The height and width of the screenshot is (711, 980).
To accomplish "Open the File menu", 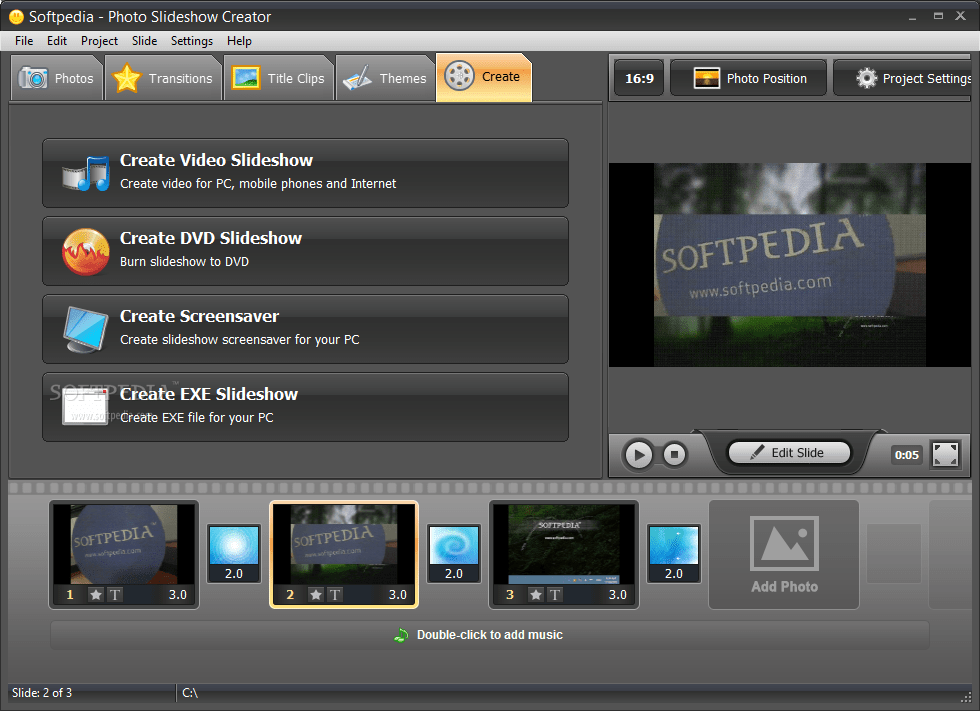I will pos(24,41).
